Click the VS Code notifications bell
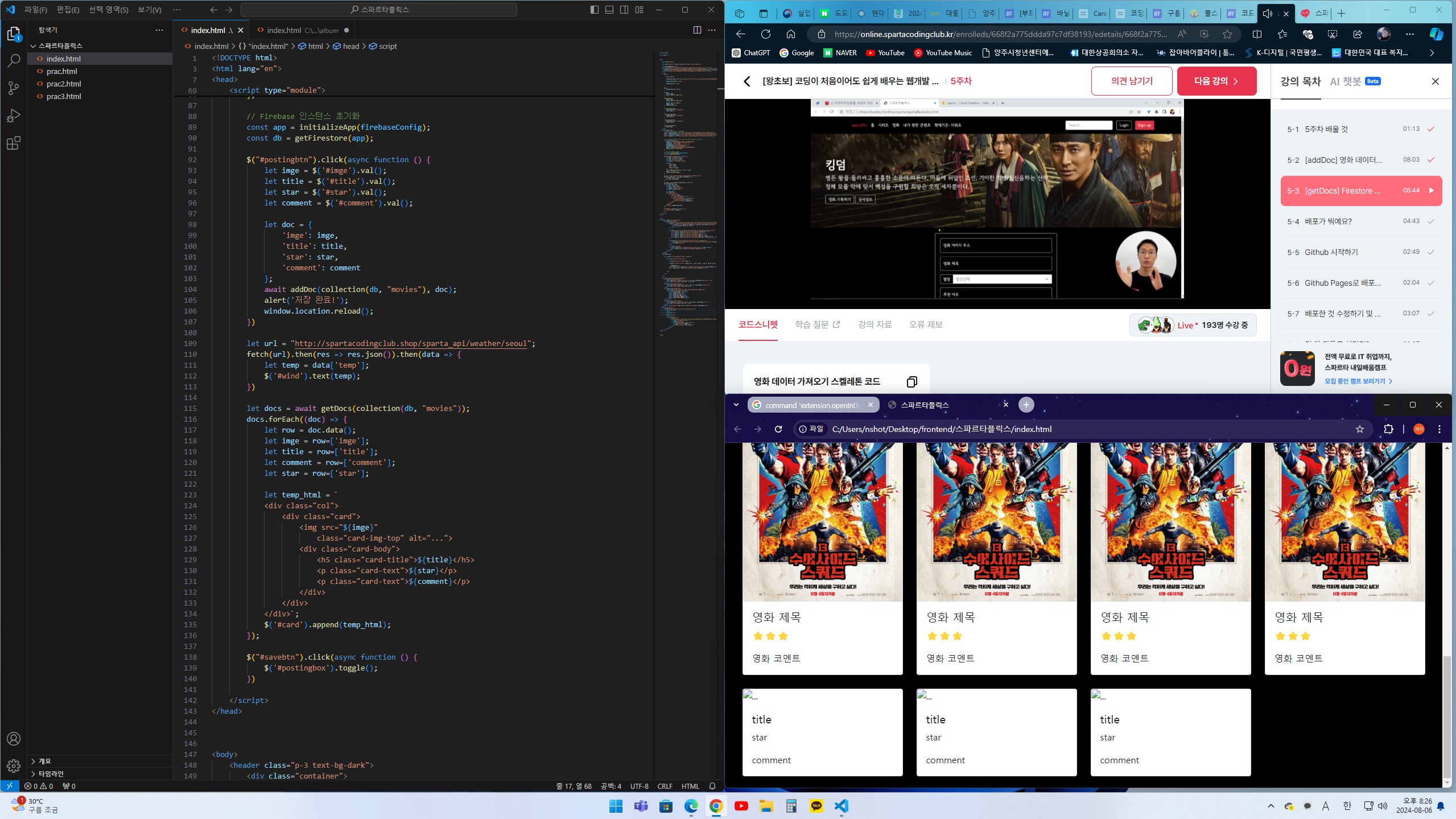The image size is (1456, 819). (x=712, y=786)
